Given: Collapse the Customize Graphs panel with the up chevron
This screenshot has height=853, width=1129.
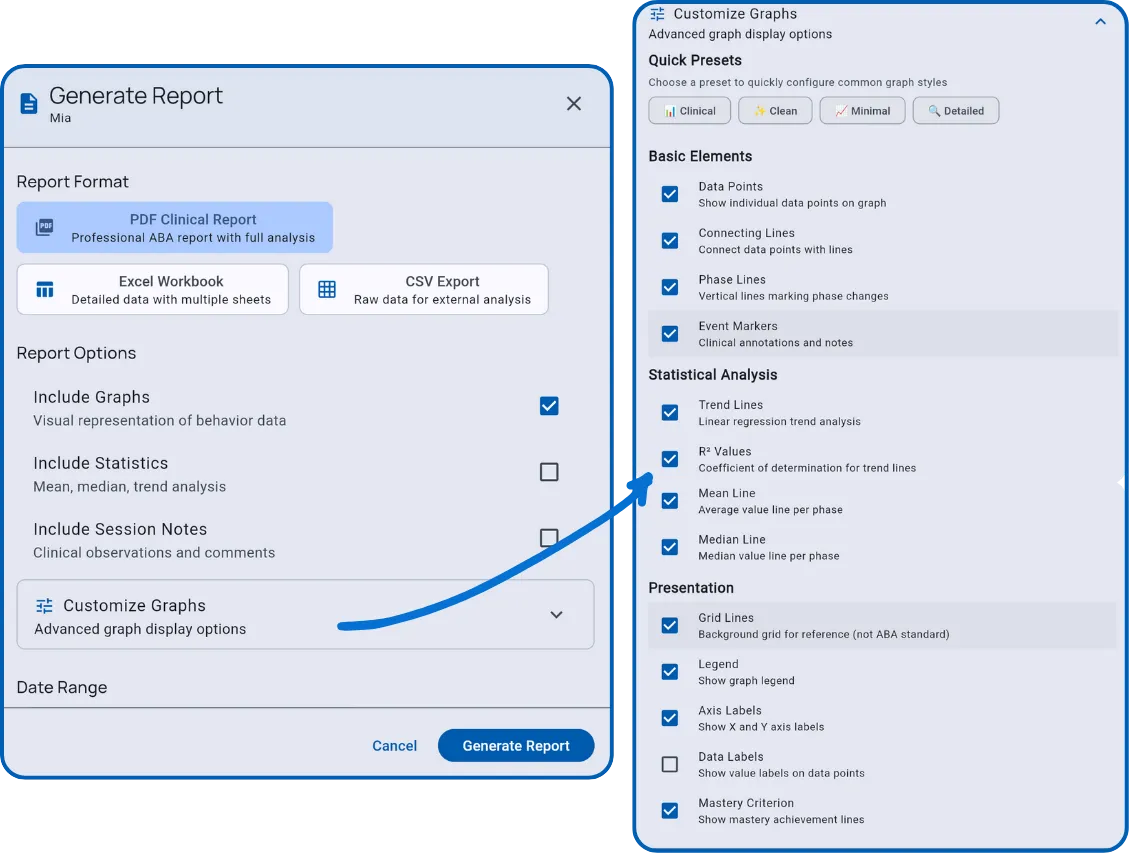Looking at the screenshot, I should (x=1099, y=19).
